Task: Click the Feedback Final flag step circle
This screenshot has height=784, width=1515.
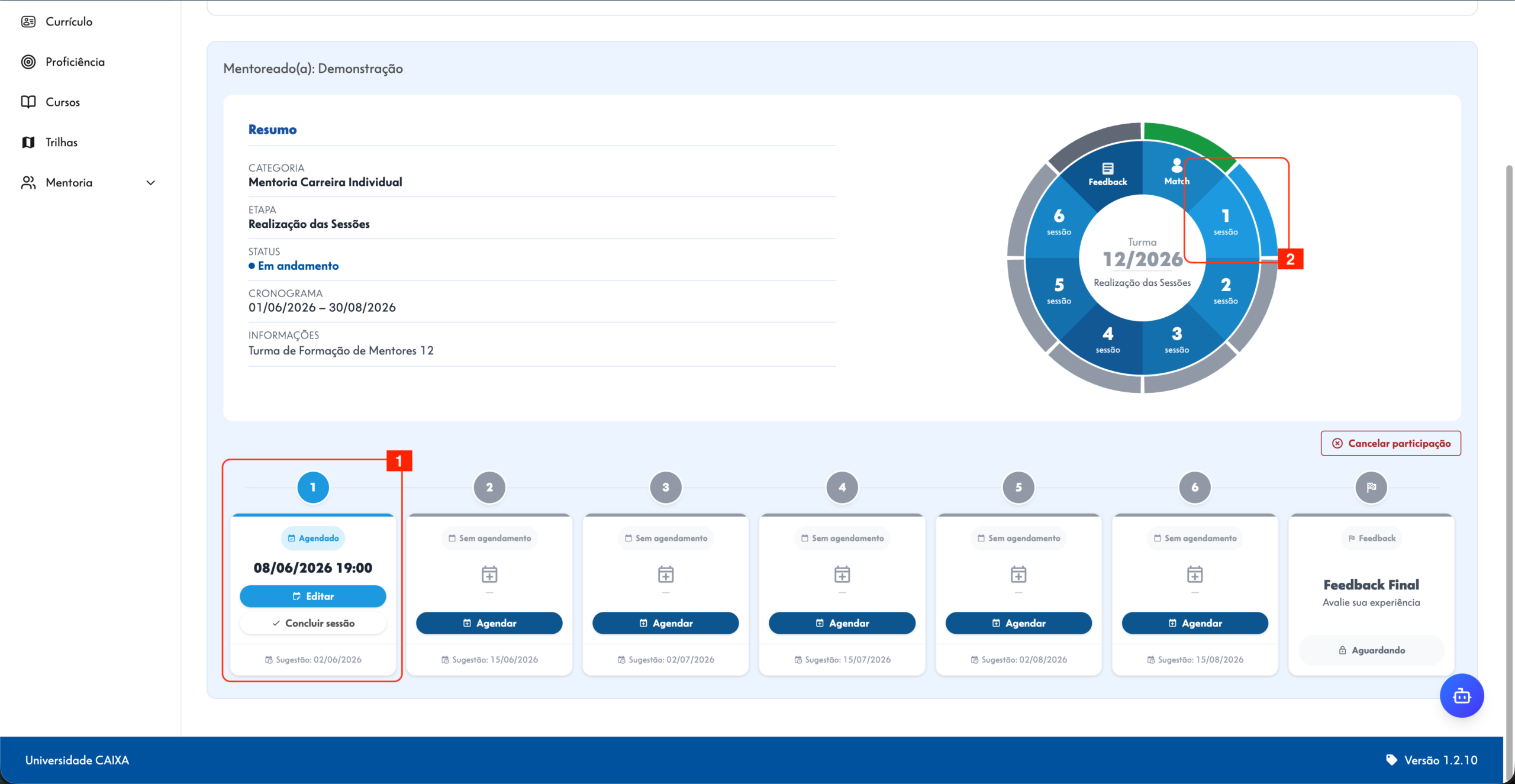Action: pos(1371,488)
